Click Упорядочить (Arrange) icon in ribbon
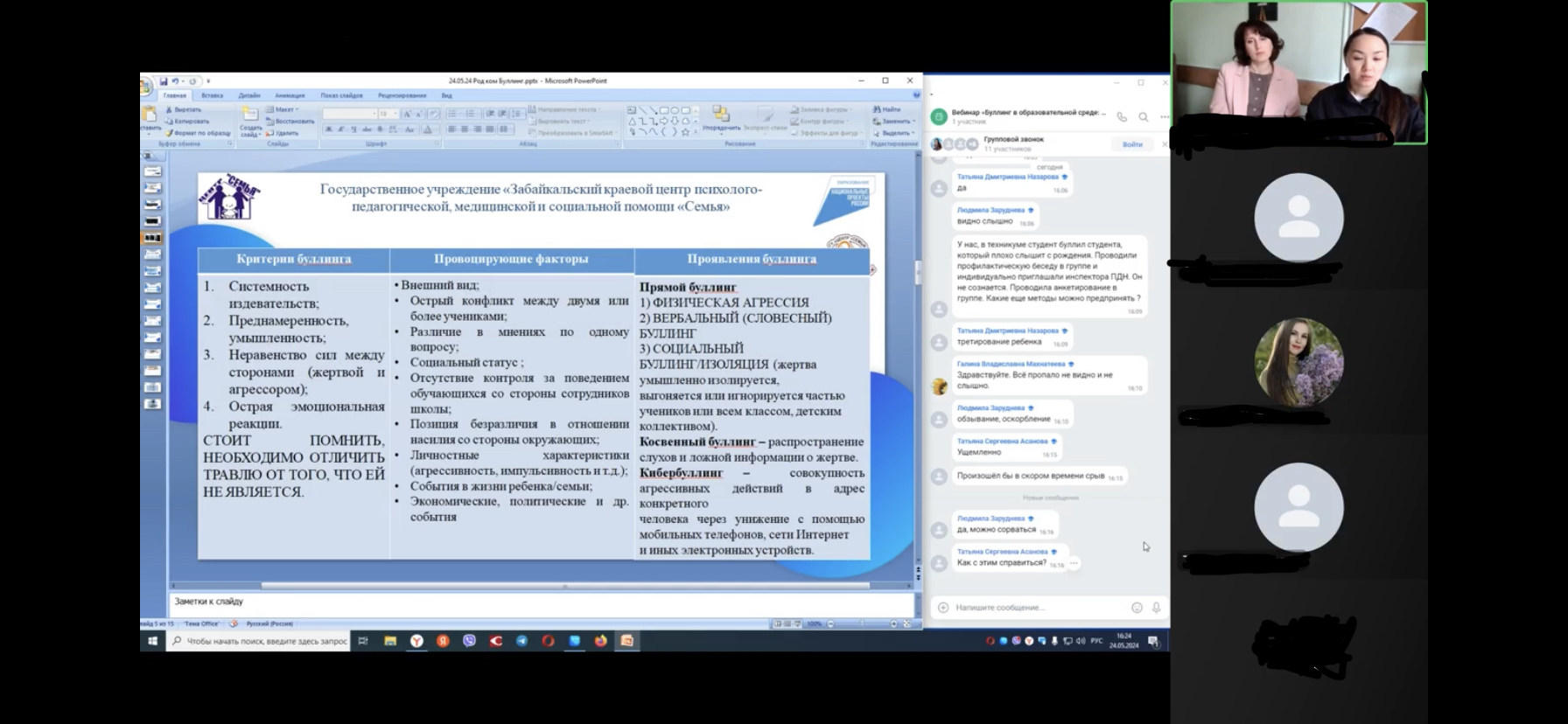The image size is (1568, 724). 721,118
